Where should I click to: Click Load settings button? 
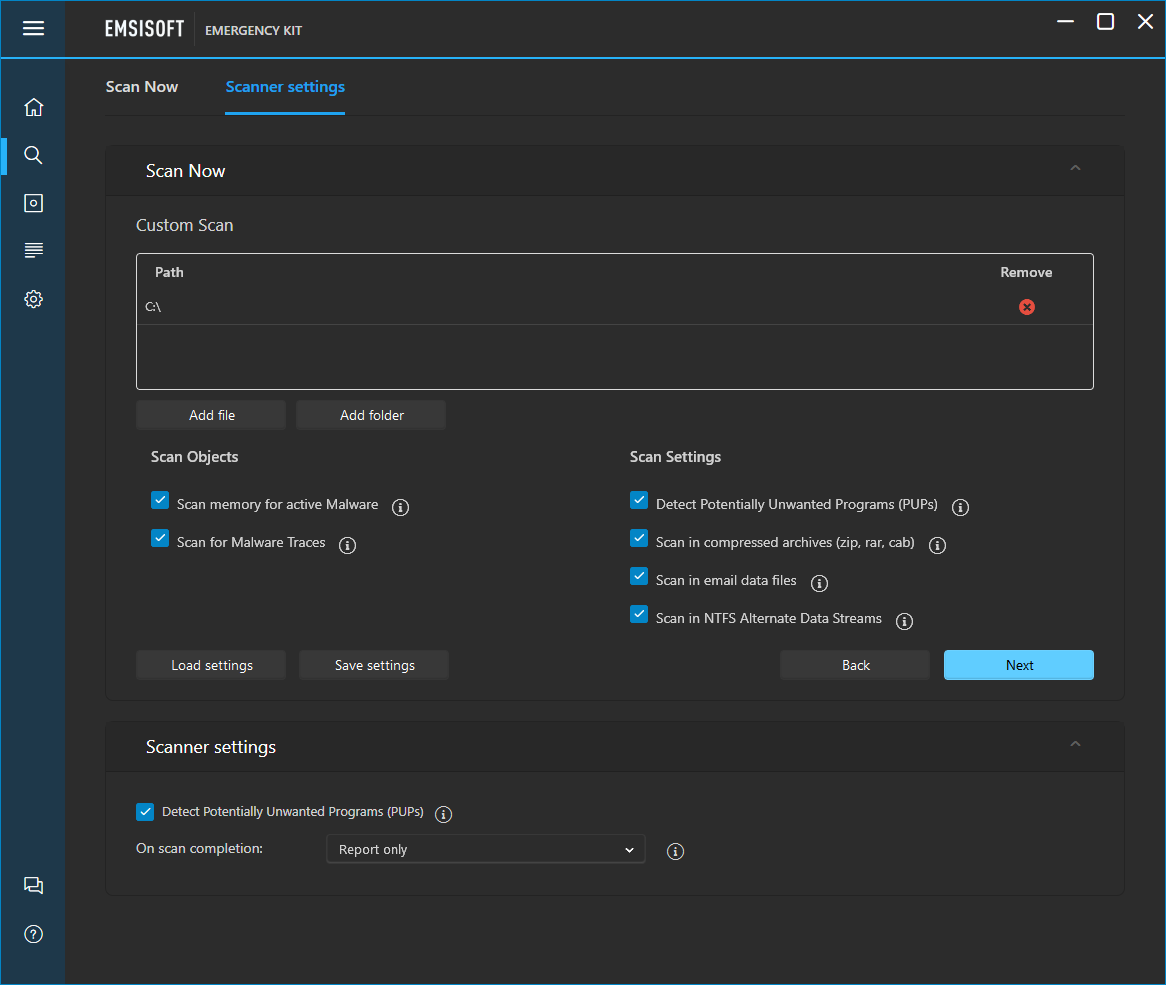click(211, 665)
